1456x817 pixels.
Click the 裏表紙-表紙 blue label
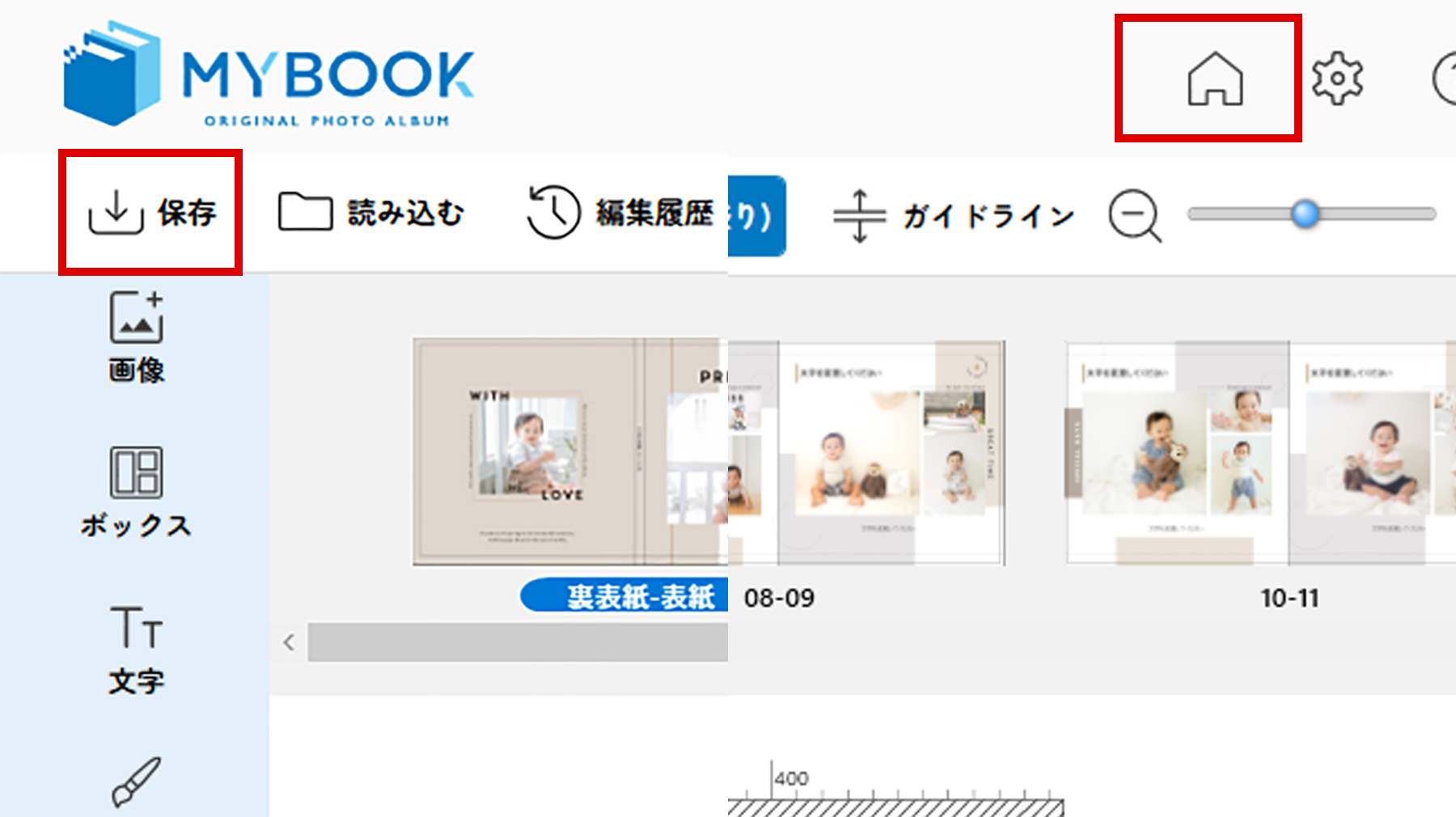pyautogui.click(x=624, y=596)
